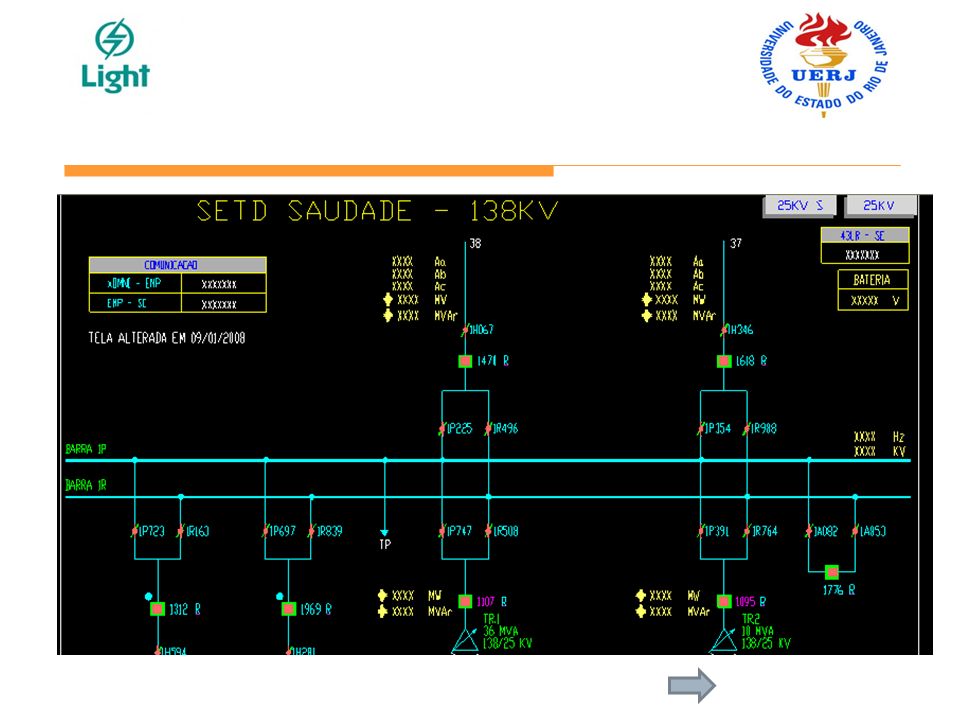Screen dimensions: 960x720
Task: Click the cyan dot beside breaker 1312
Action: 148,596
